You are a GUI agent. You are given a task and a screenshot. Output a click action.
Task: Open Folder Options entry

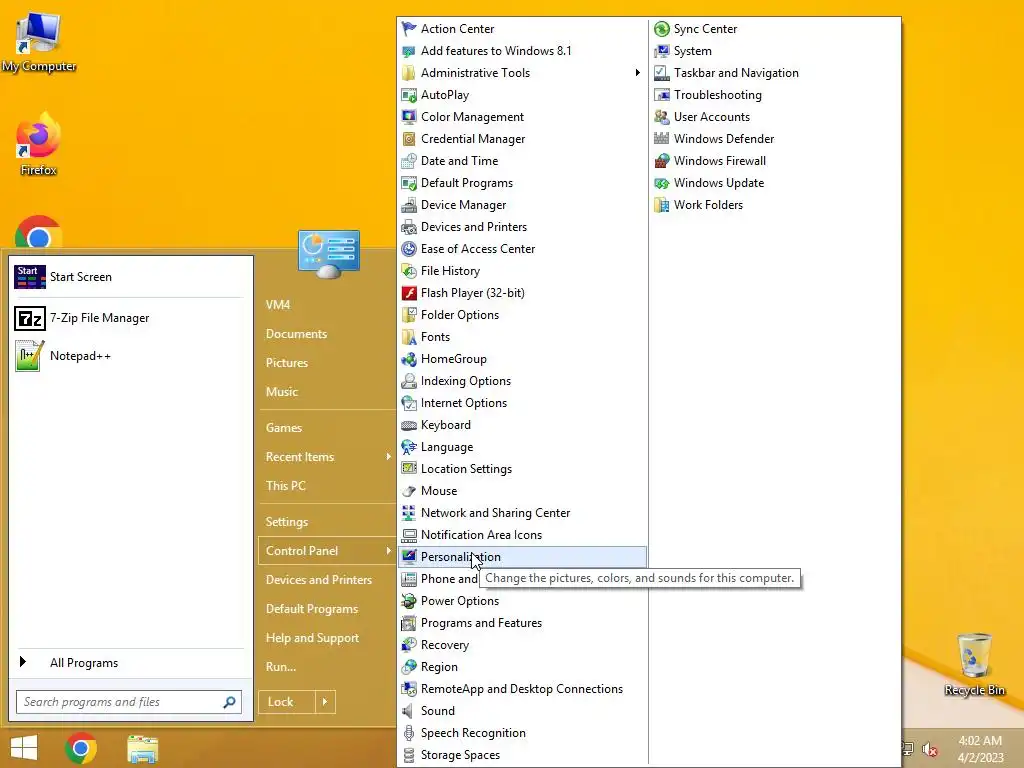(x=522, y=315)
